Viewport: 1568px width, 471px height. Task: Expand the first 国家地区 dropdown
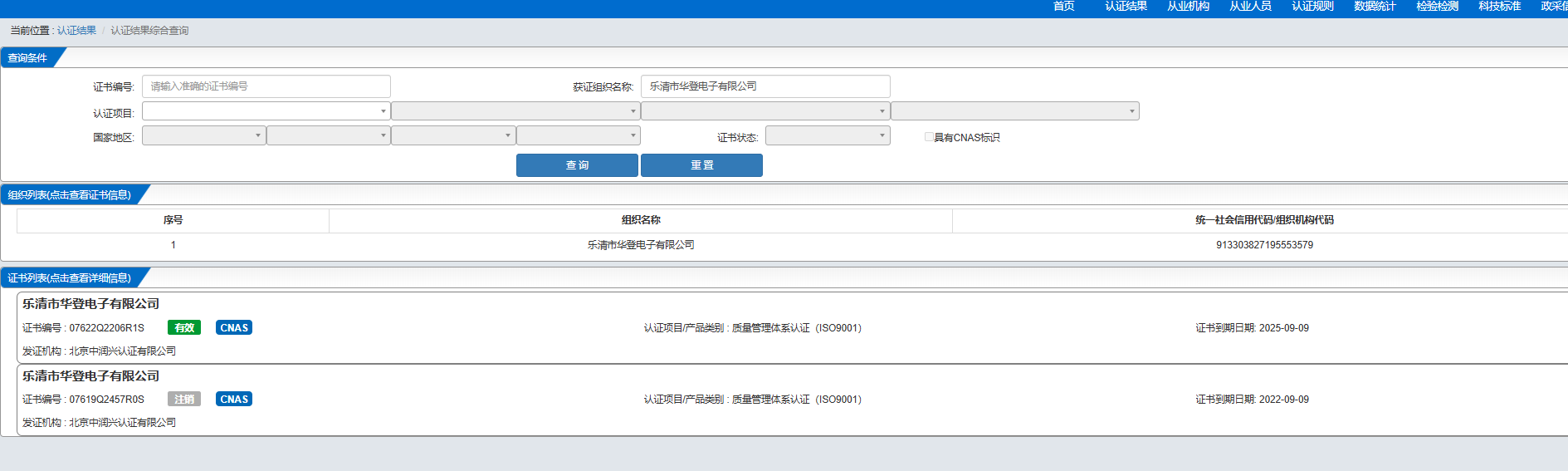204,135
